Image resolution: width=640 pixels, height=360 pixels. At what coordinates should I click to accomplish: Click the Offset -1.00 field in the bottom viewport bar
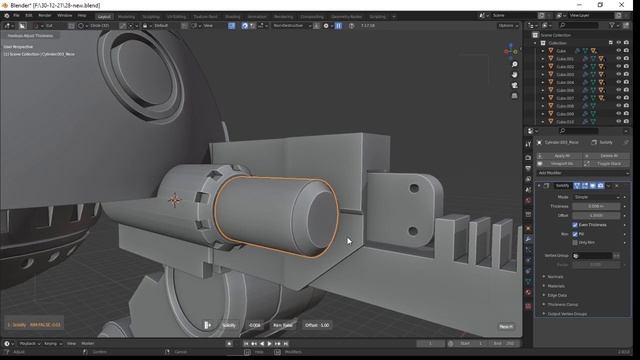[x=317, y=325]
